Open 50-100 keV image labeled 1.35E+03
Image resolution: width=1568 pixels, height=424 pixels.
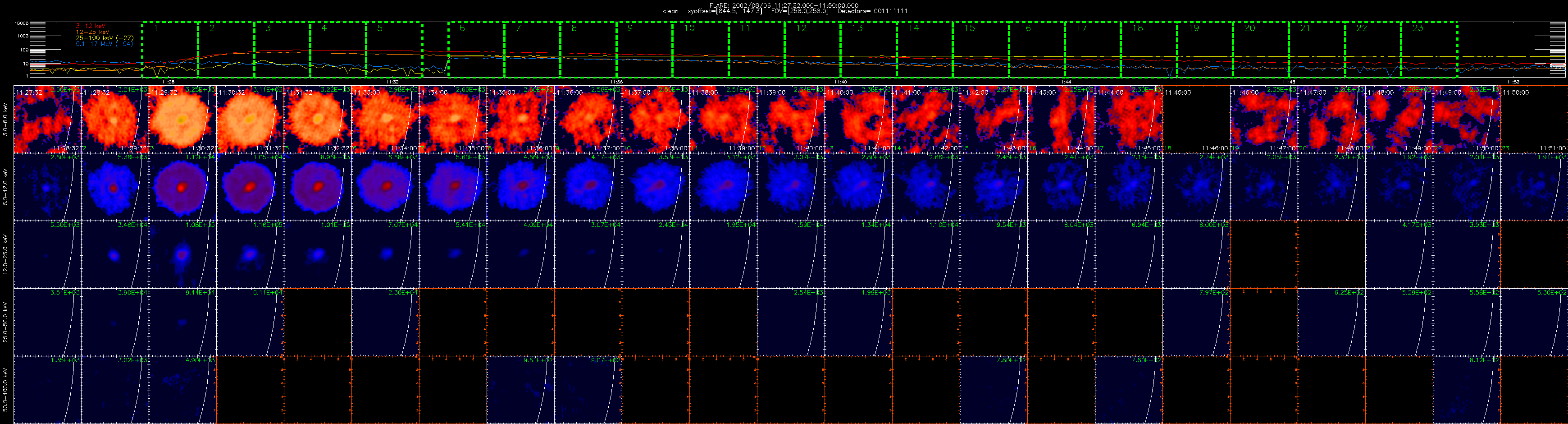tap(47, 389)
